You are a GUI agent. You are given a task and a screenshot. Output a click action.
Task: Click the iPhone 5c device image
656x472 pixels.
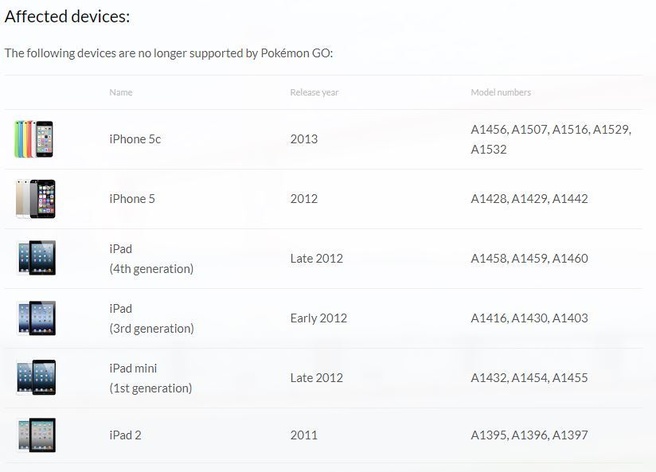click(x=34, y=139)
